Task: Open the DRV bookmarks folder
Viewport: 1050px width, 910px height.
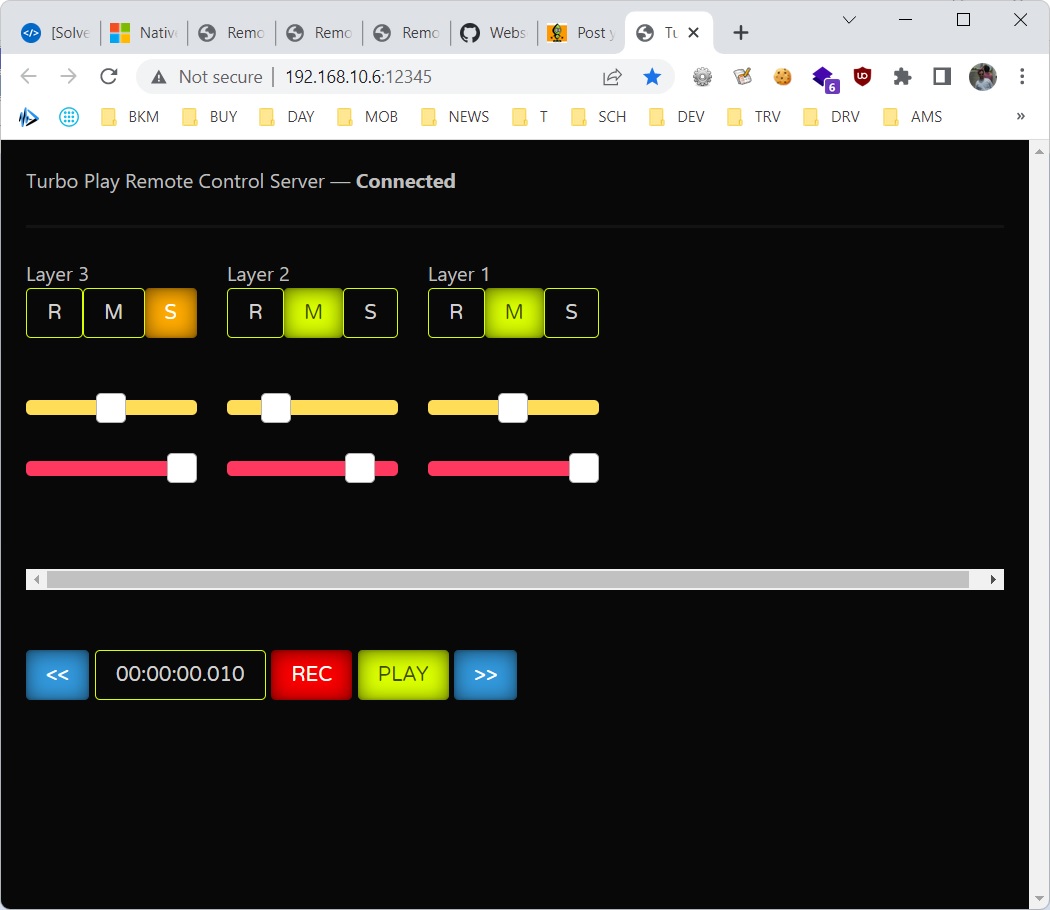Action: 831,117
